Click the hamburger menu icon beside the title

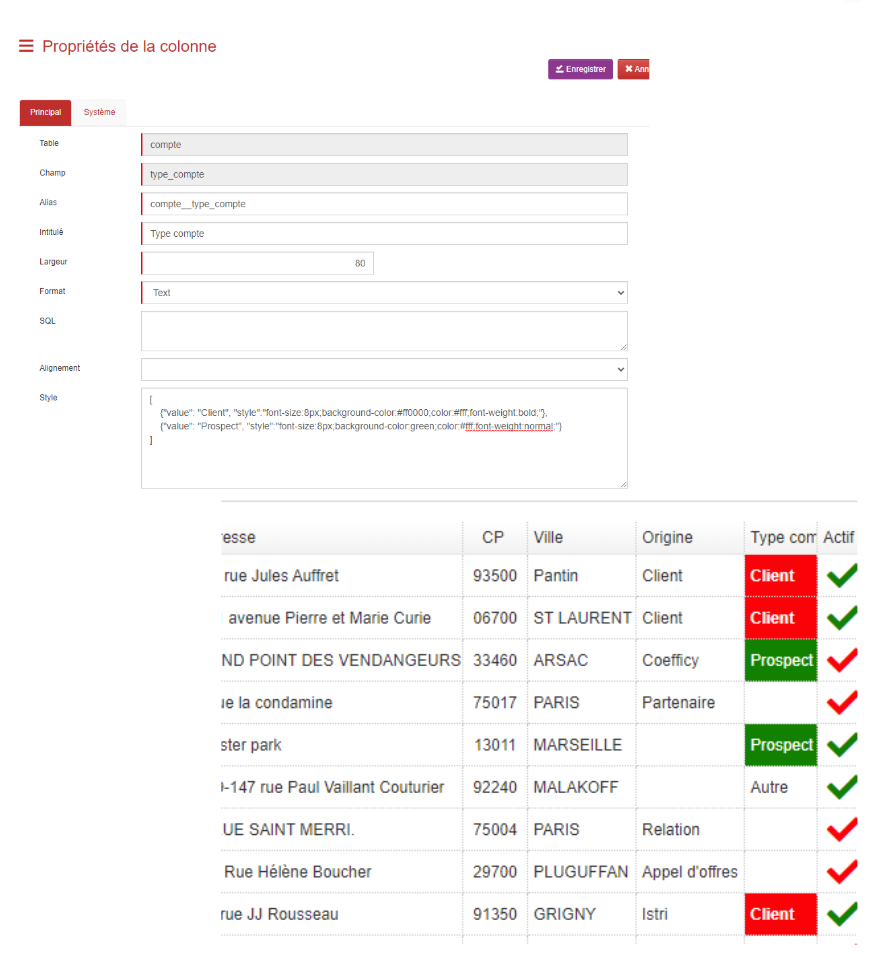26,46
